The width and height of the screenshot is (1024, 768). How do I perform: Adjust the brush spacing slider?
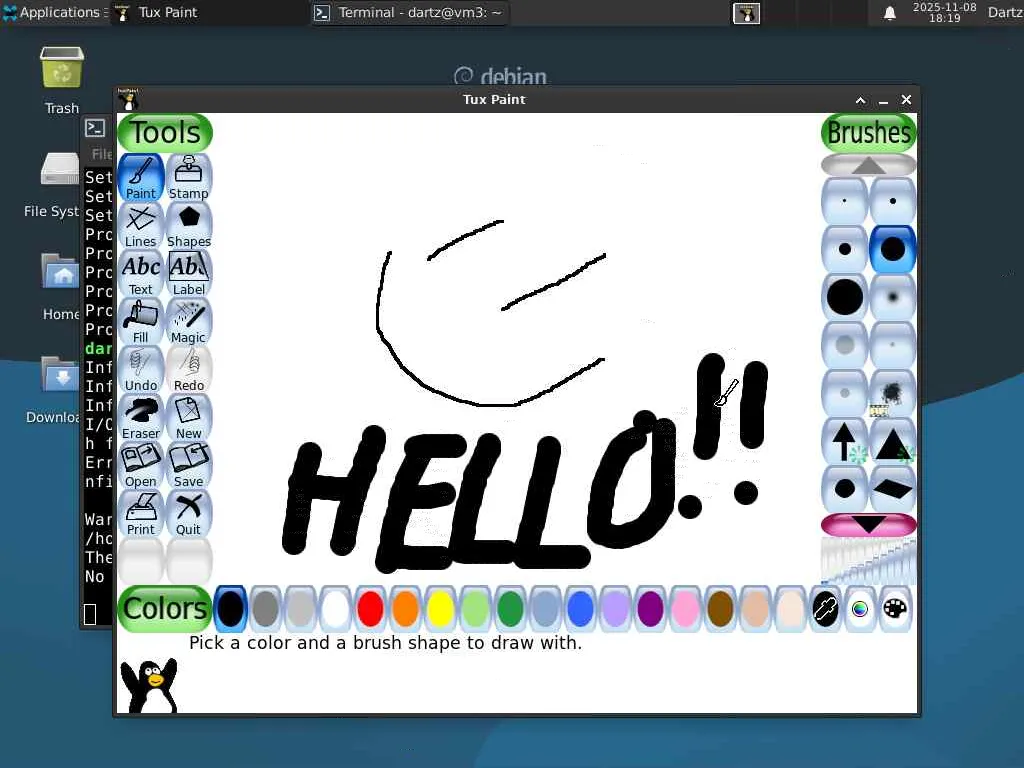(x=869, y=561)
